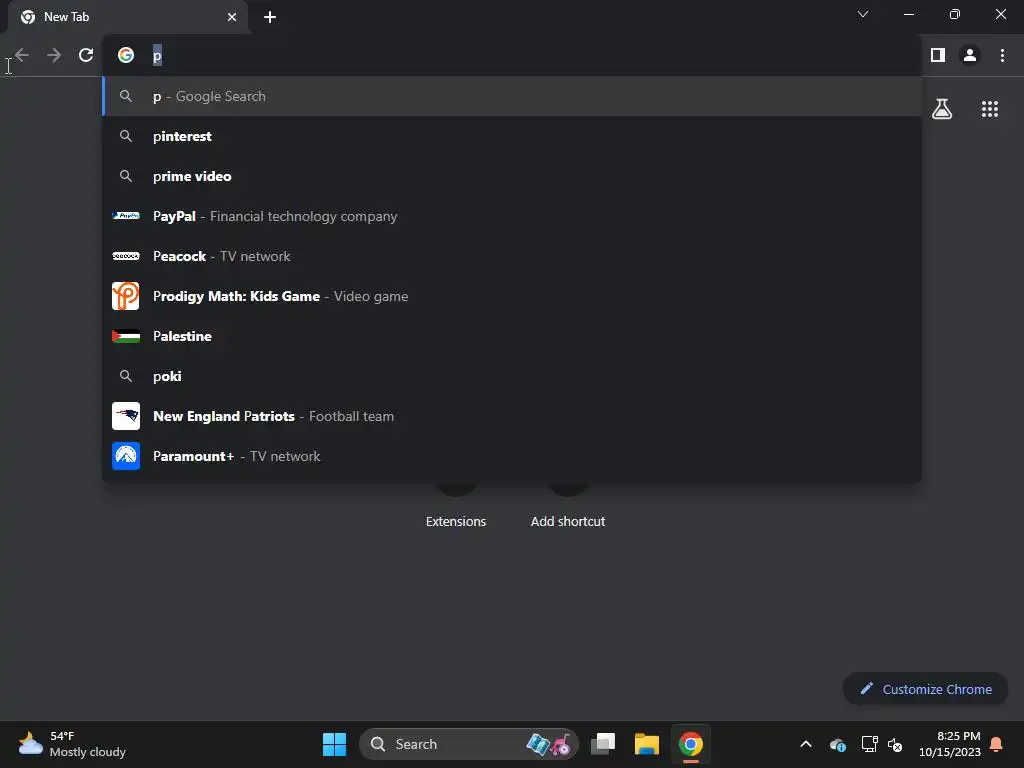Close the New Tab tab
The height and width of the screenshot is (768, 1024).
click(232, 17)
